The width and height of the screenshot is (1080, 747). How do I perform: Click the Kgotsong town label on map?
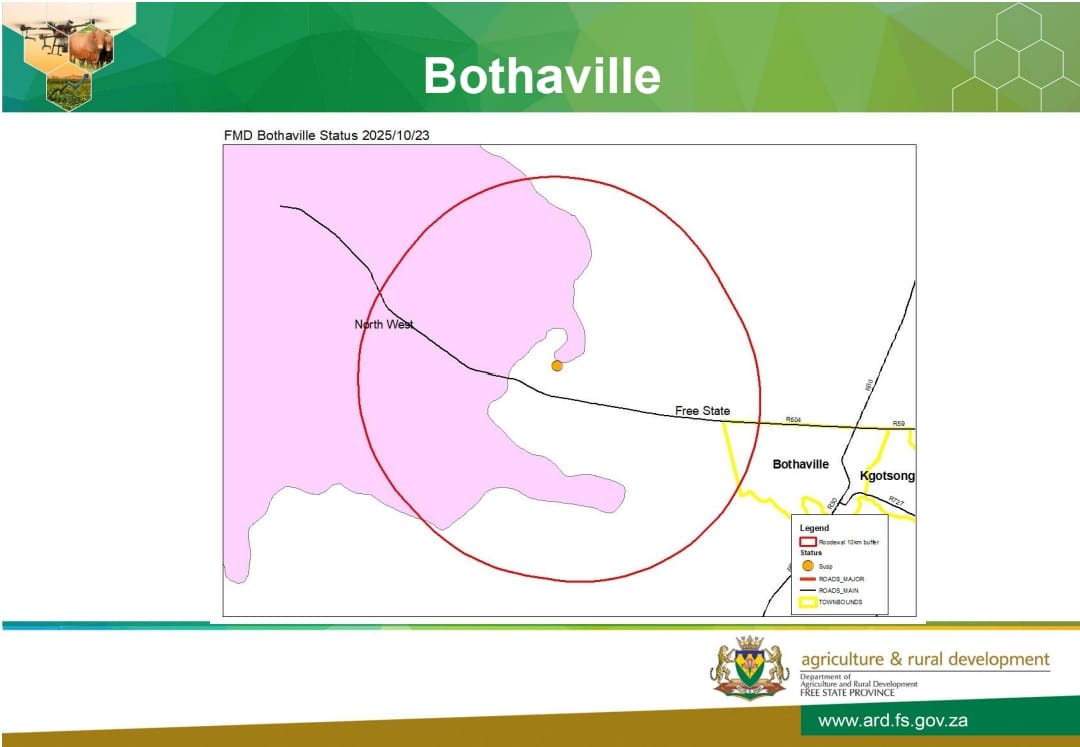tap(887, 476)
